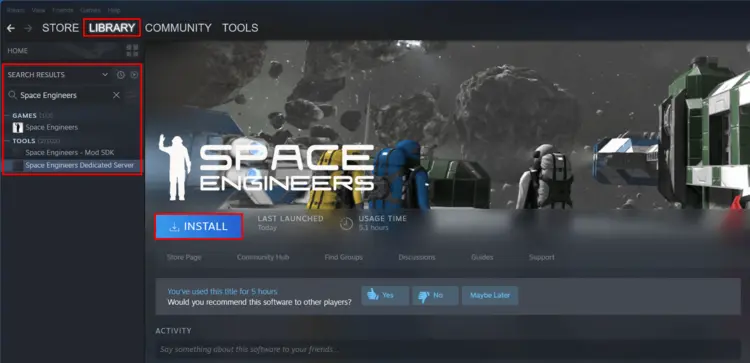The height and width of the screenshot is (363, 750).
Task: Switch to the COMMUNITY tab
Action: click(178, 28)
